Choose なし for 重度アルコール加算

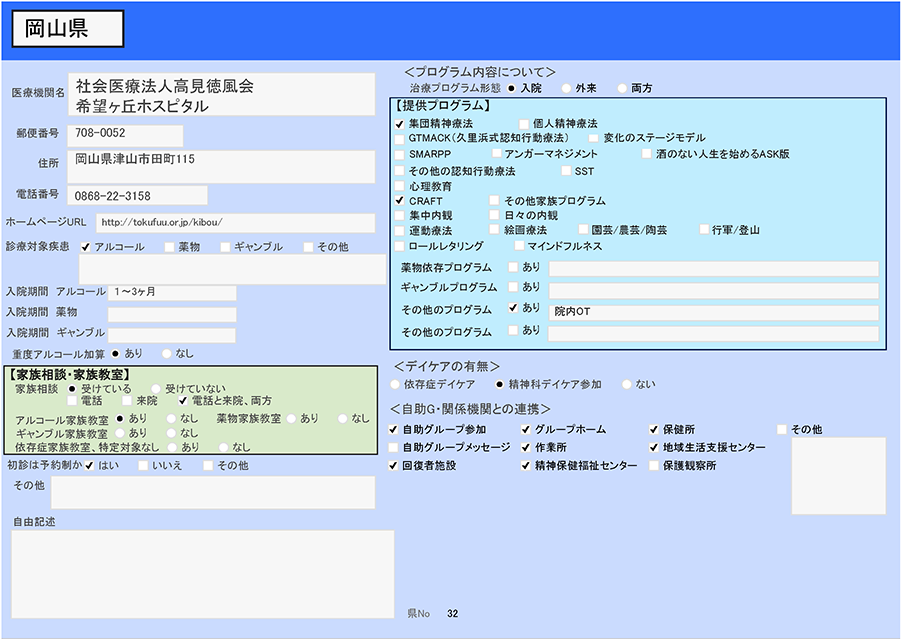click(x=166, y=353)
